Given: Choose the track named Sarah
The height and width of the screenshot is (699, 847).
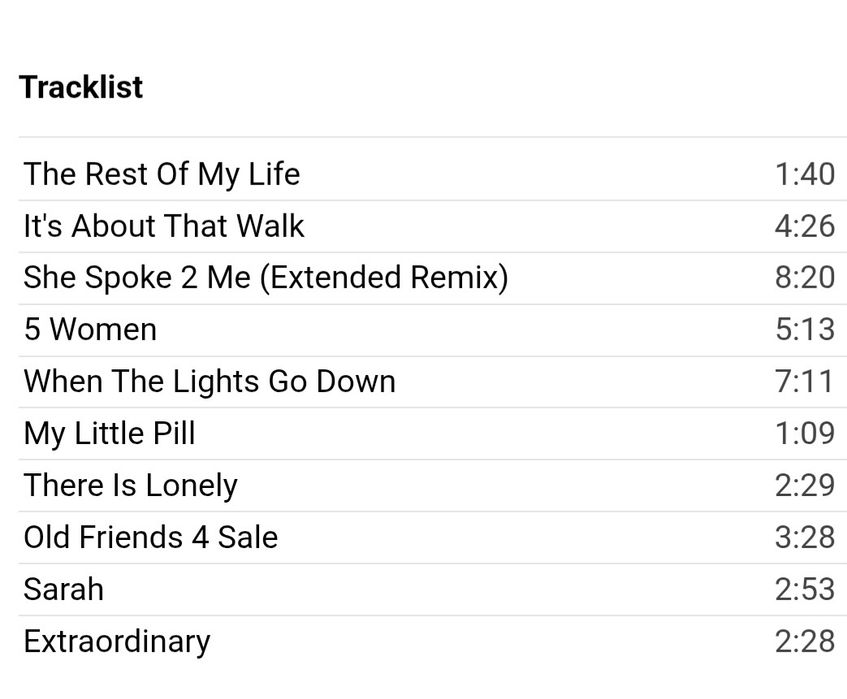Looking at the screenshot, I should coord(63,589).
